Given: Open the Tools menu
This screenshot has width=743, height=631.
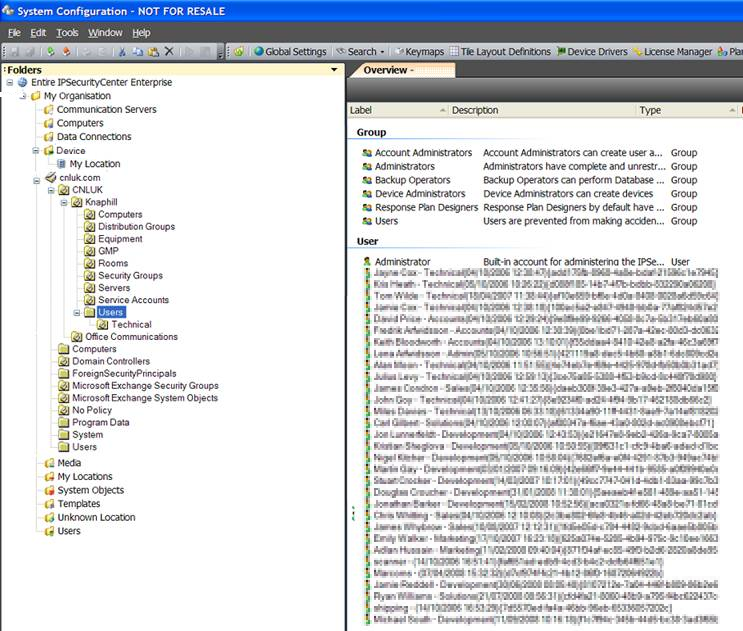Looking at the screenshot, I should coord(67,32).
